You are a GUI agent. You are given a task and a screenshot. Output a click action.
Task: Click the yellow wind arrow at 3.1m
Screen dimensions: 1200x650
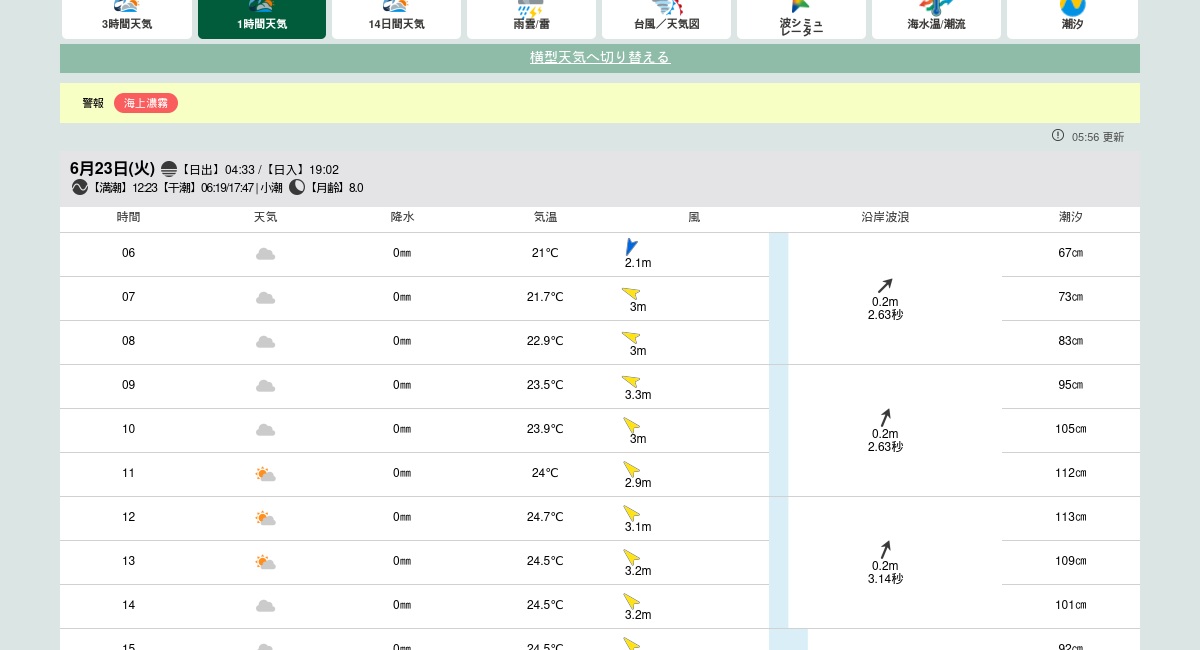coord(631,513)
